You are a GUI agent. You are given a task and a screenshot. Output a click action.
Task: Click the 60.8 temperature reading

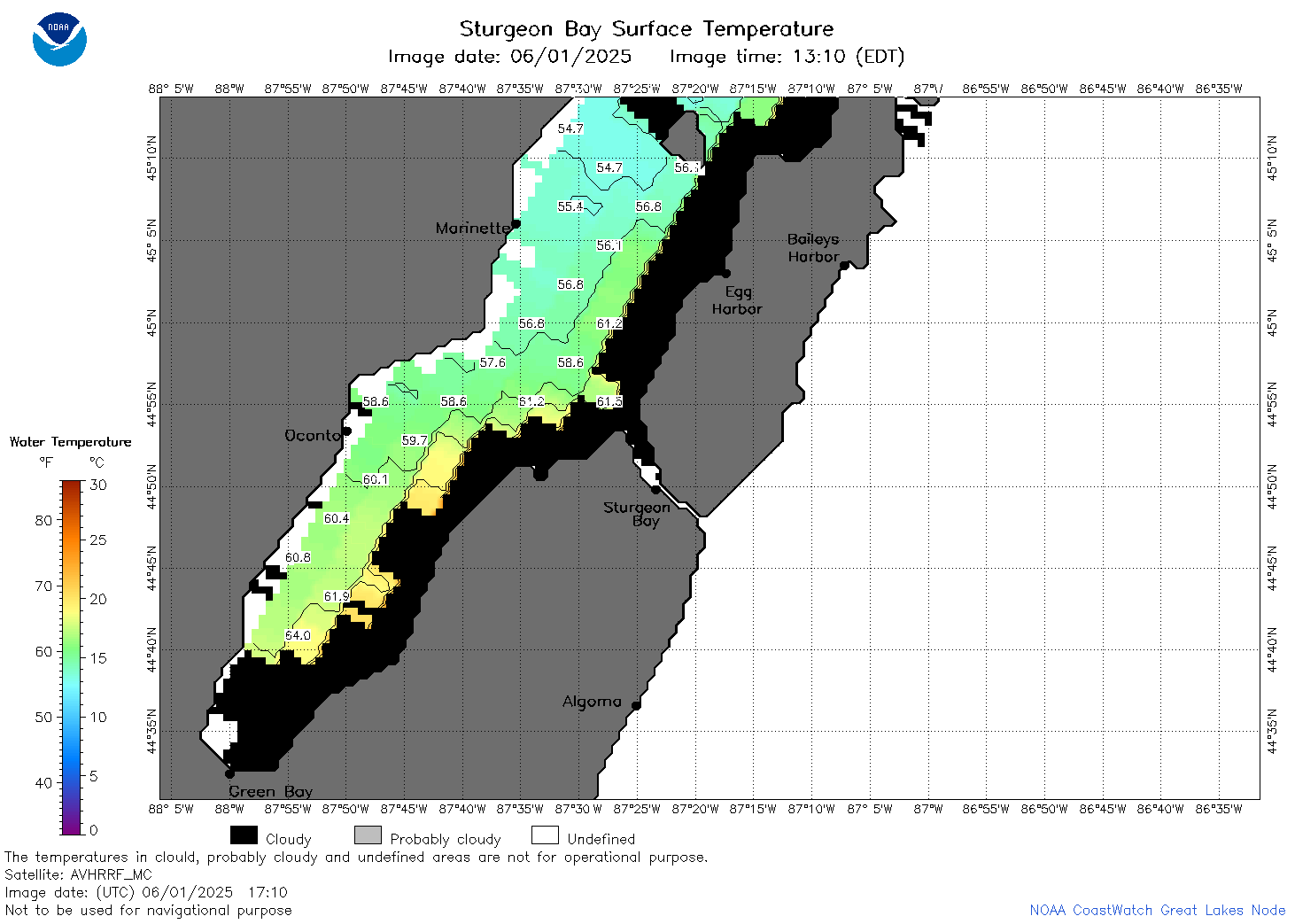coord(298,557)
